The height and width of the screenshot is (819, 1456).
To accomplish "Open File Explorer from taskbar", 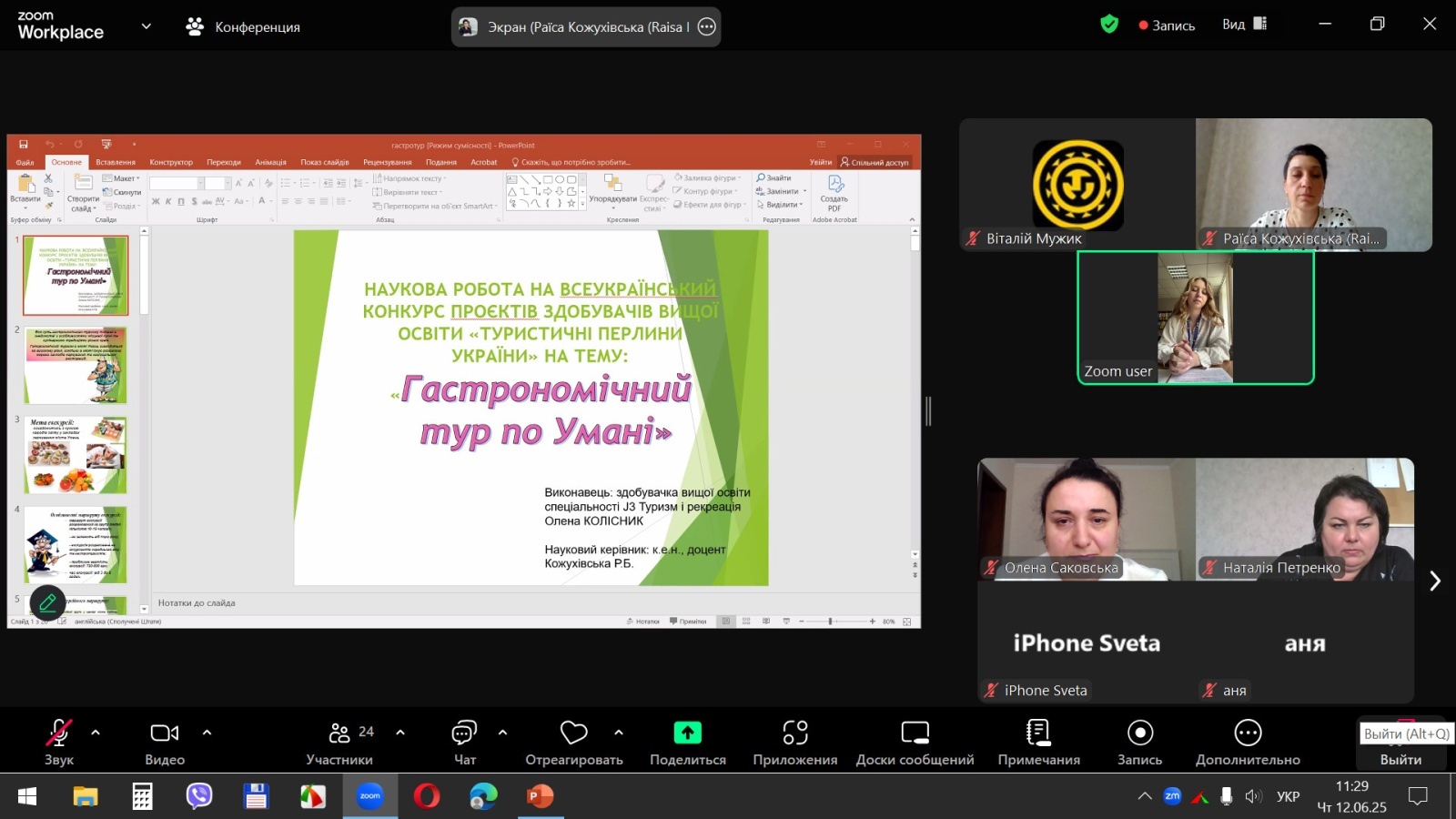I will pos(86,796).
